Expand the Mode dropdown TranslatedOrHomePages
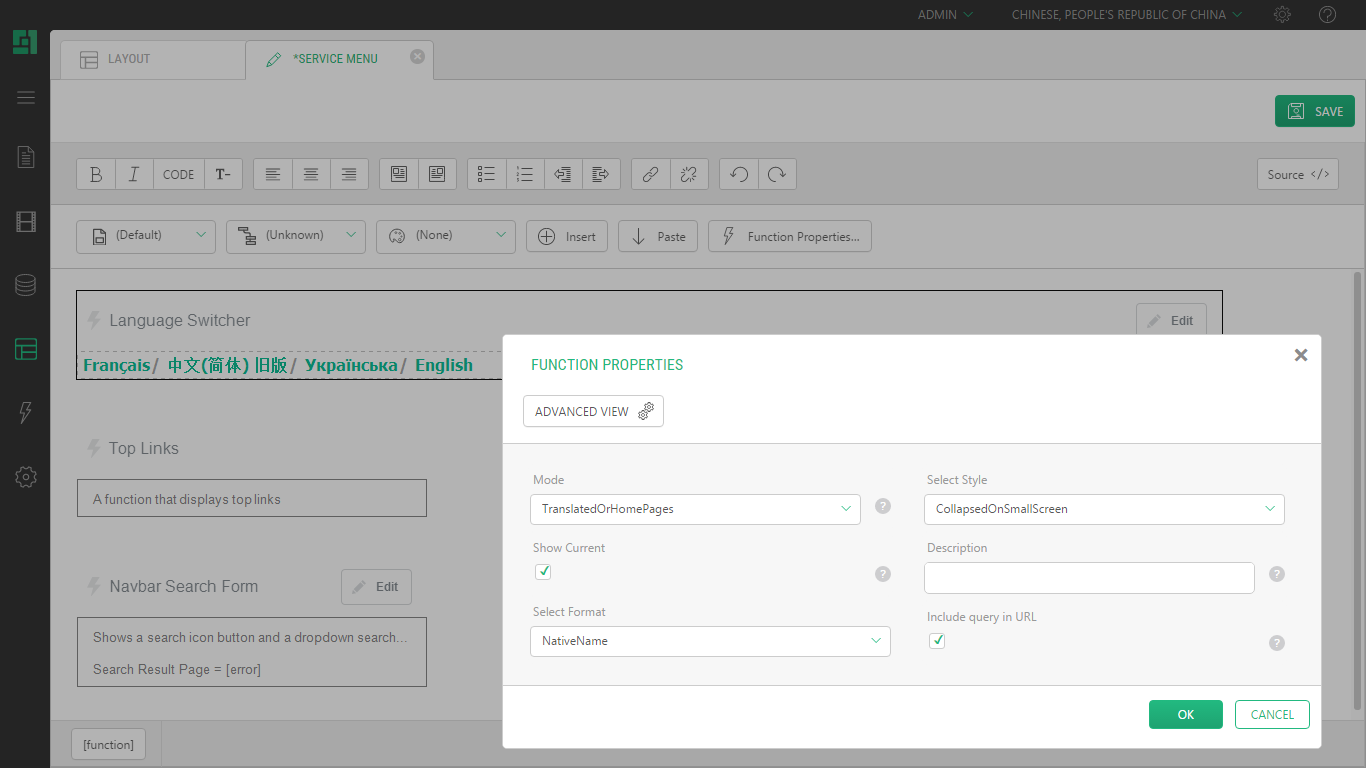The image size is (1366, 768). tap(695, 509)
